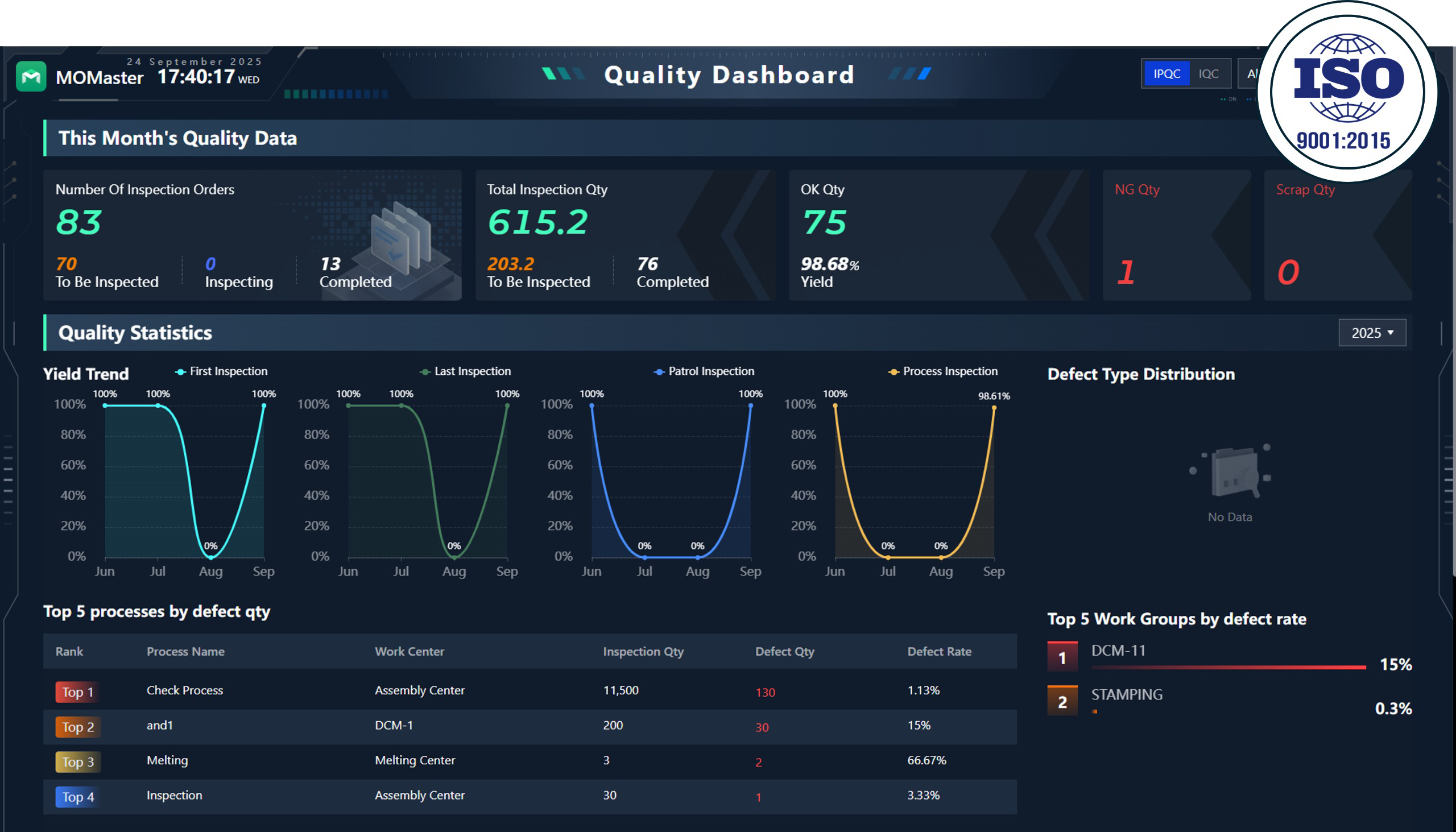Click the Check Process row name
This screenshot has height=832, width=1456.
click(185, 690)
